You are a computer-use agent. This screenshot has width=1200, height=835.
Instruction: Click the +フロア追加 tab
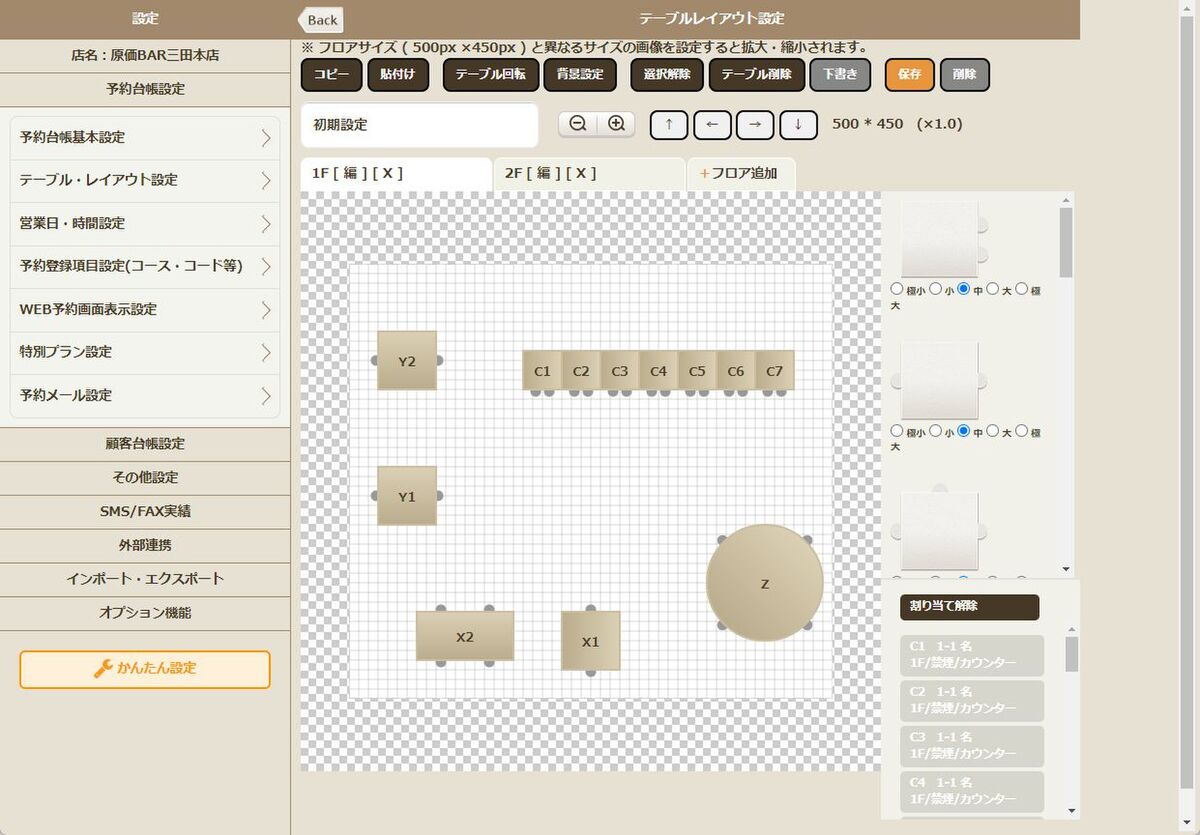click(x=739, y=173)
